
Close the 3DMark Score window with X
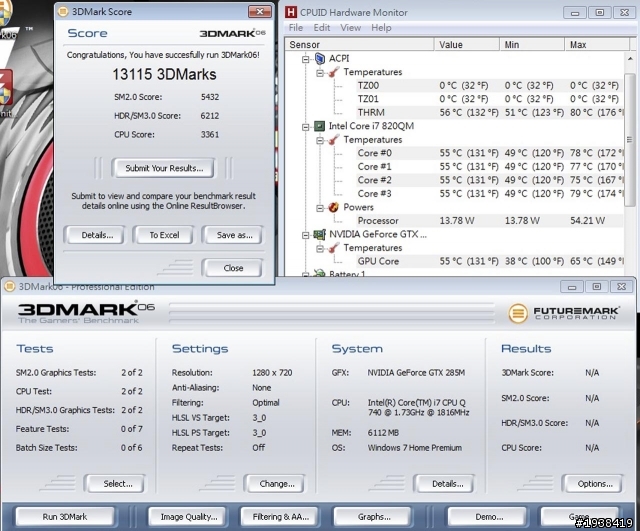click(x=260, y=11)
